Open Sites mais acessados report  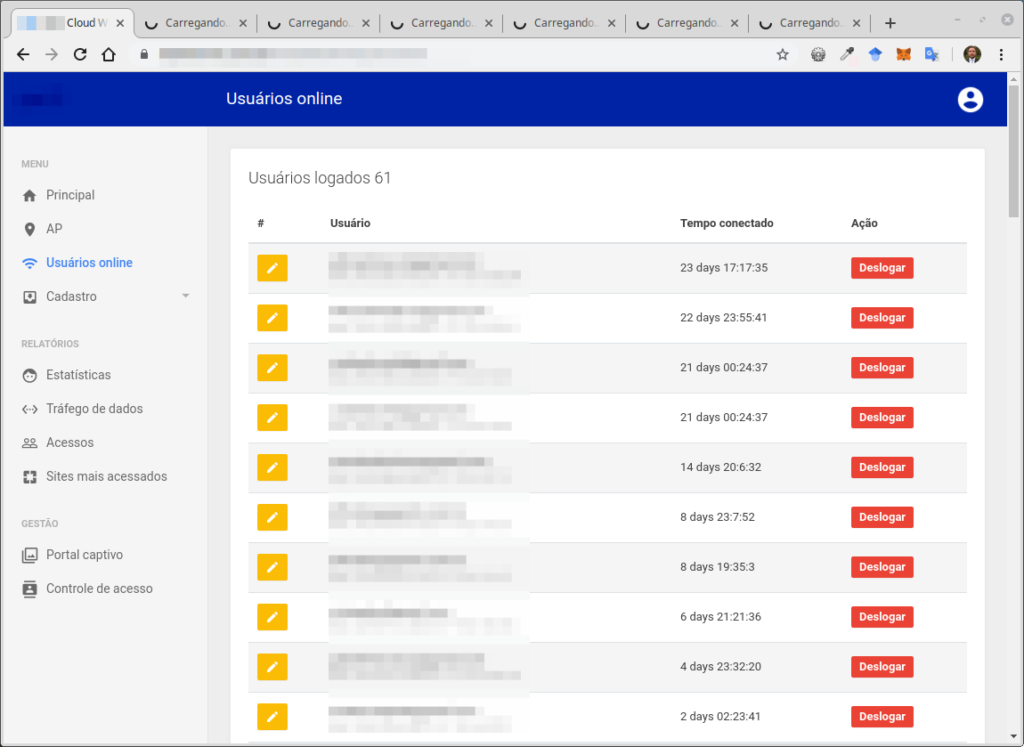tap(106, 477)
